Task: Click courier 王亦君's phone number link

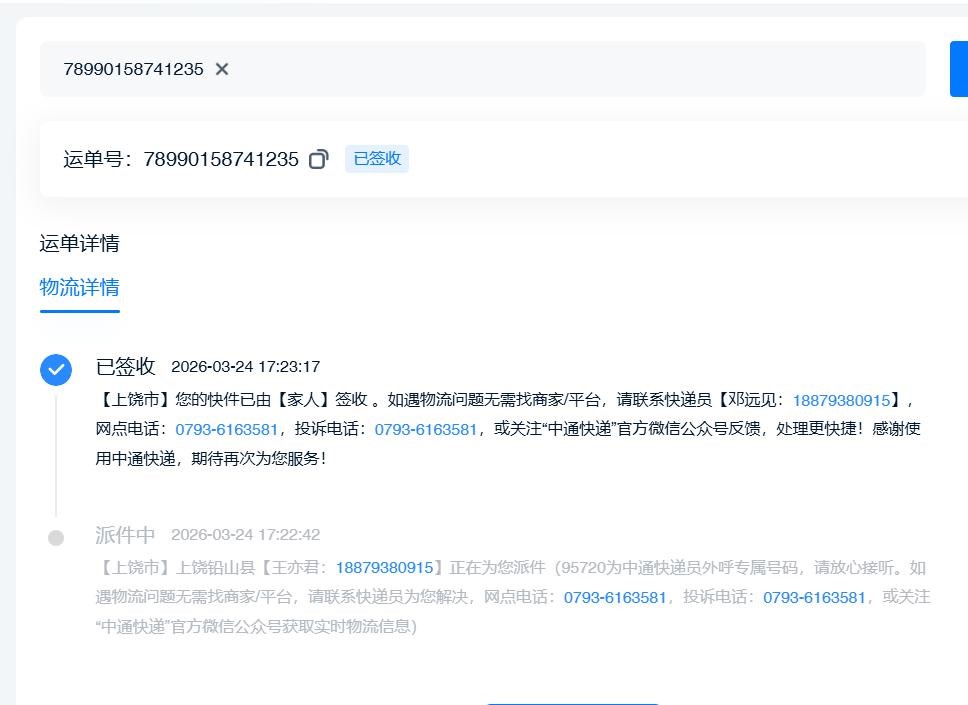Action: point(384,568)
